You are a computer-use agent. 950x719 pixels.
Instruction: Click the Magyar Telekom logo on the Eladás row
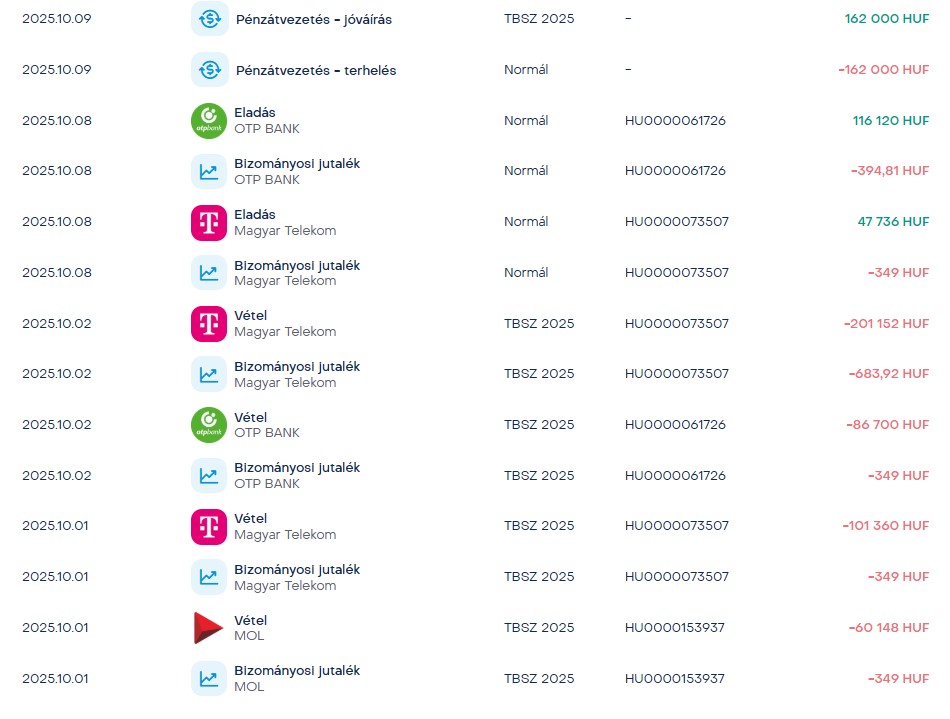209,222
